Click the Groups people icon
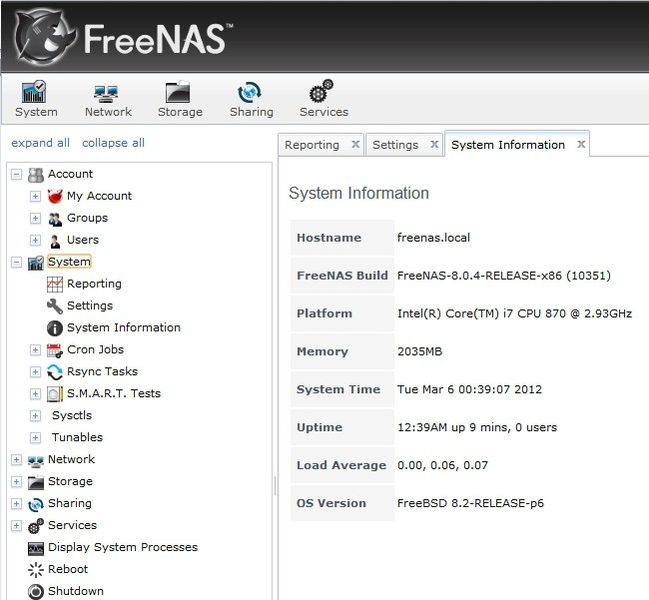649x600 pixels. tap(55, 218)
